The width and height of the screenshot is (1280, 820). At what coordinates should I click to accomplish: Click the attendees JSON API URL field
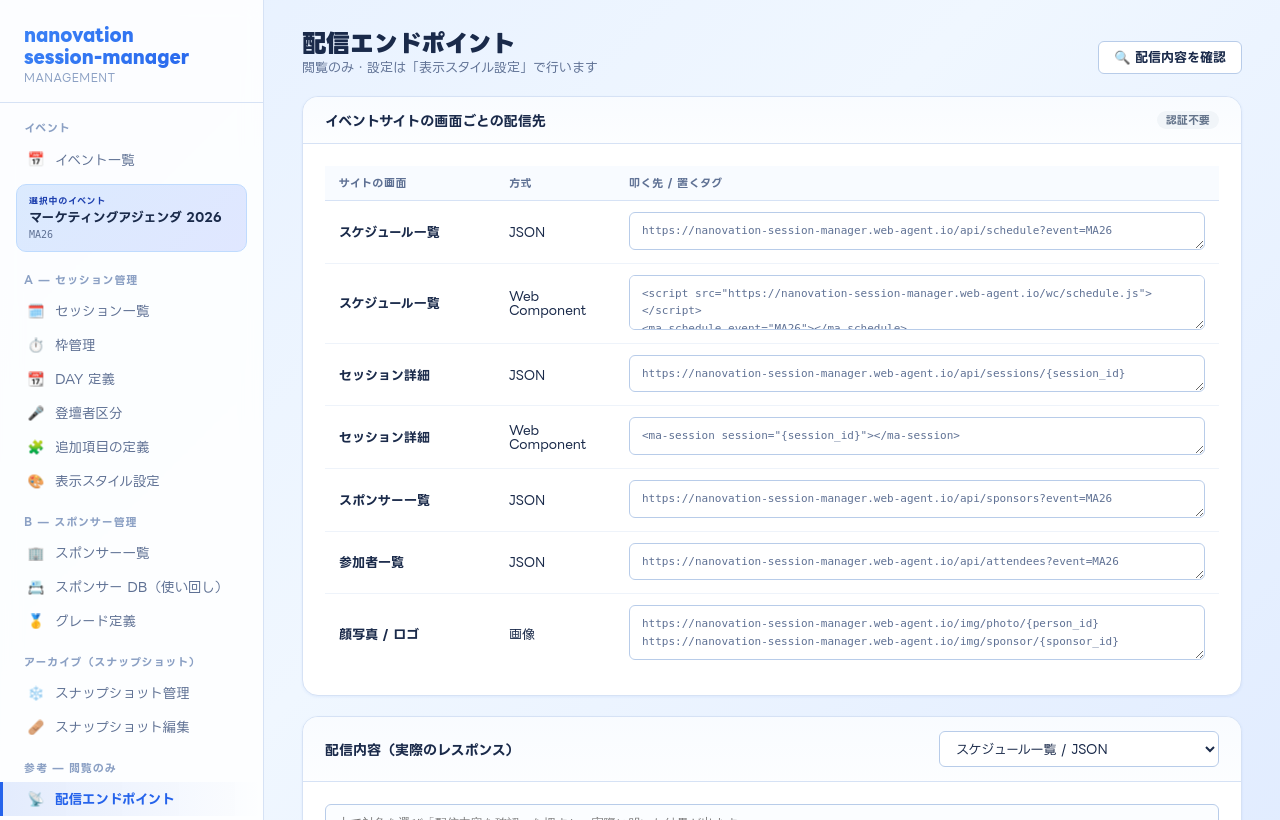pos(917,562)
